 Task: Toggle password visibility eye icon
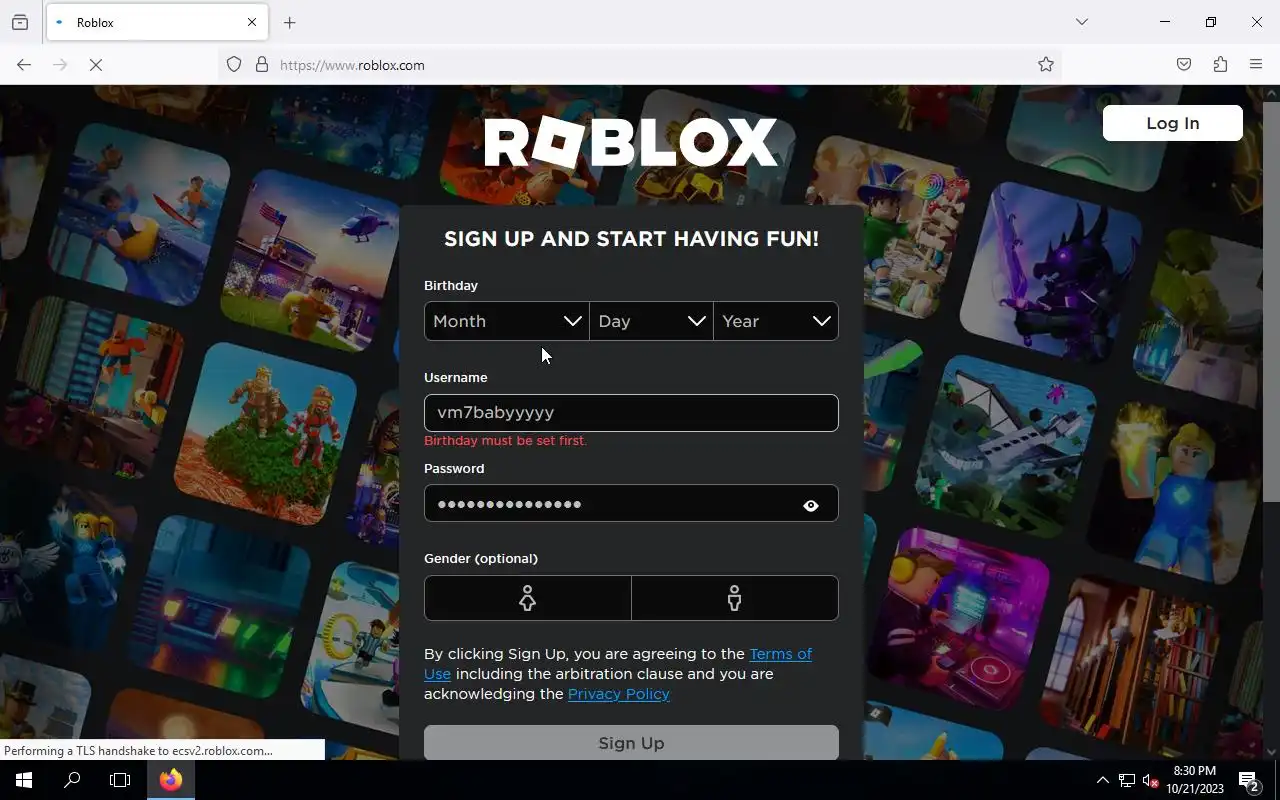tap(811, 505)
